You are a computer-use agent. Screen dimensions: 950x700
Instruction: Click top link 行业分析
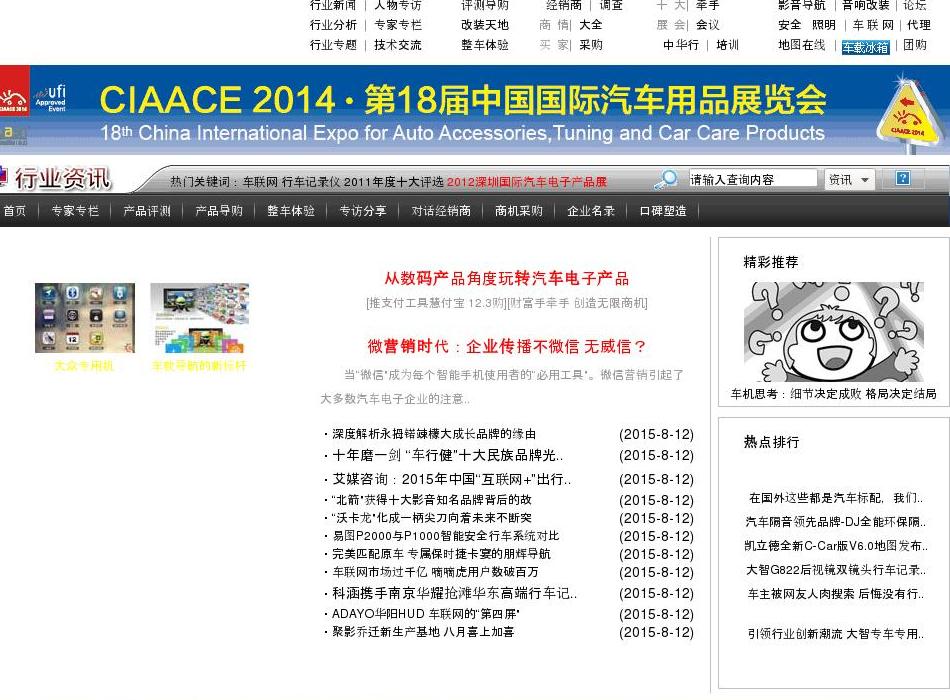point(333,25)
